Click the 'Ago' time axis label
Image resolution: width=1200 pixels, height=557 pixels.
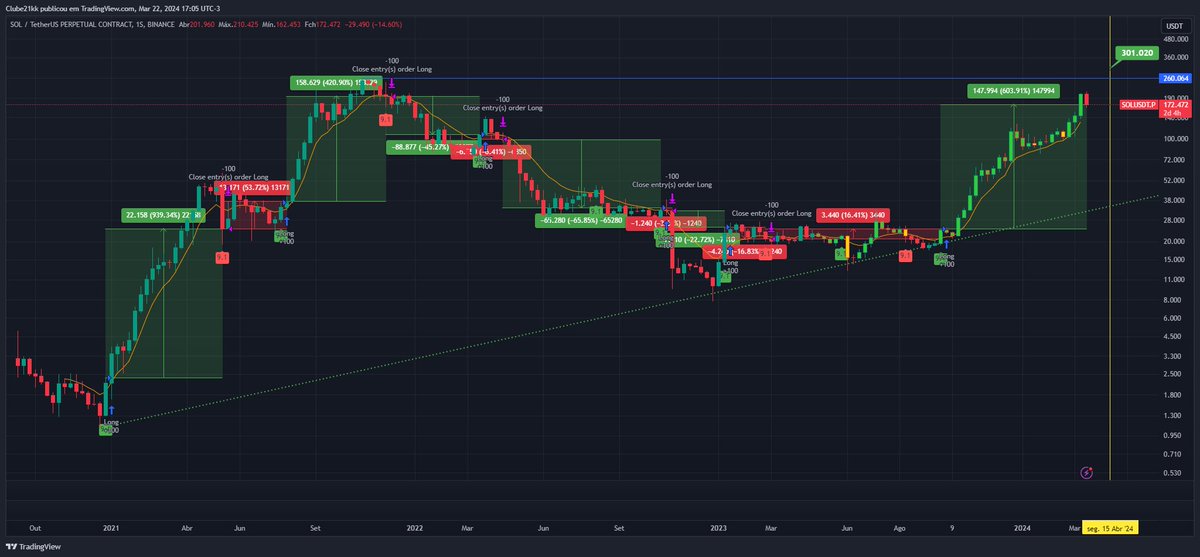tap(900, 526)
